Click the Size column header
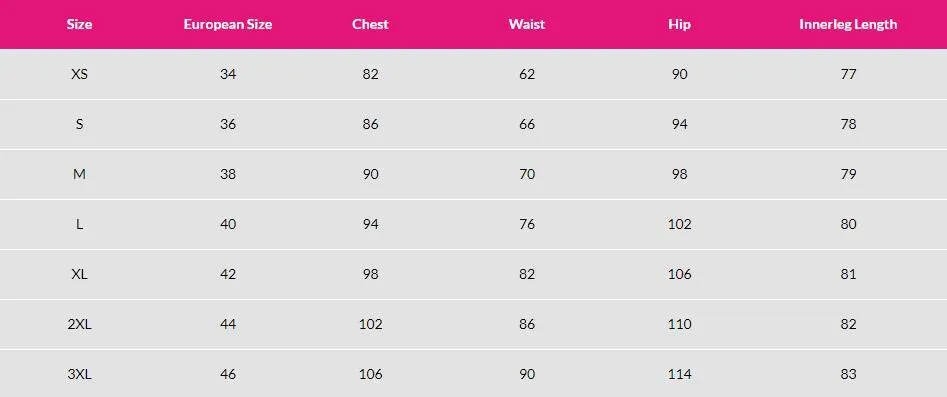The image size is (947, 397). click(79, 25)
